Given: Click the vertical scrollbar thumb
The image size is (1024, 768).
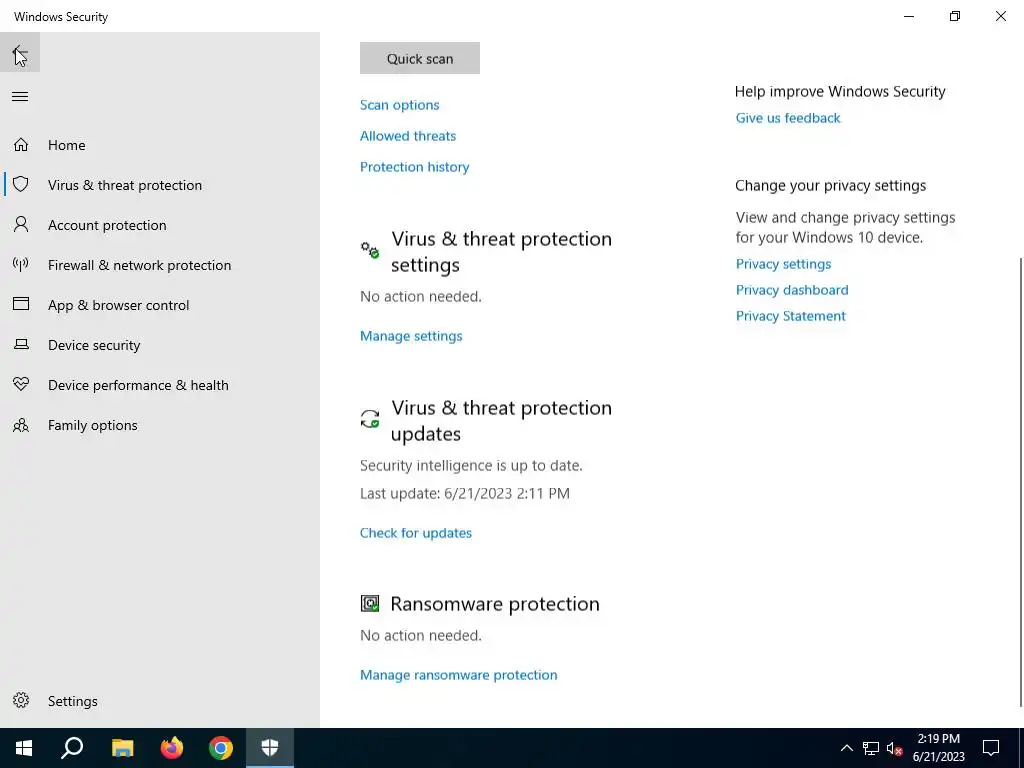Looking at the screenshot, I should (1021, 482).
